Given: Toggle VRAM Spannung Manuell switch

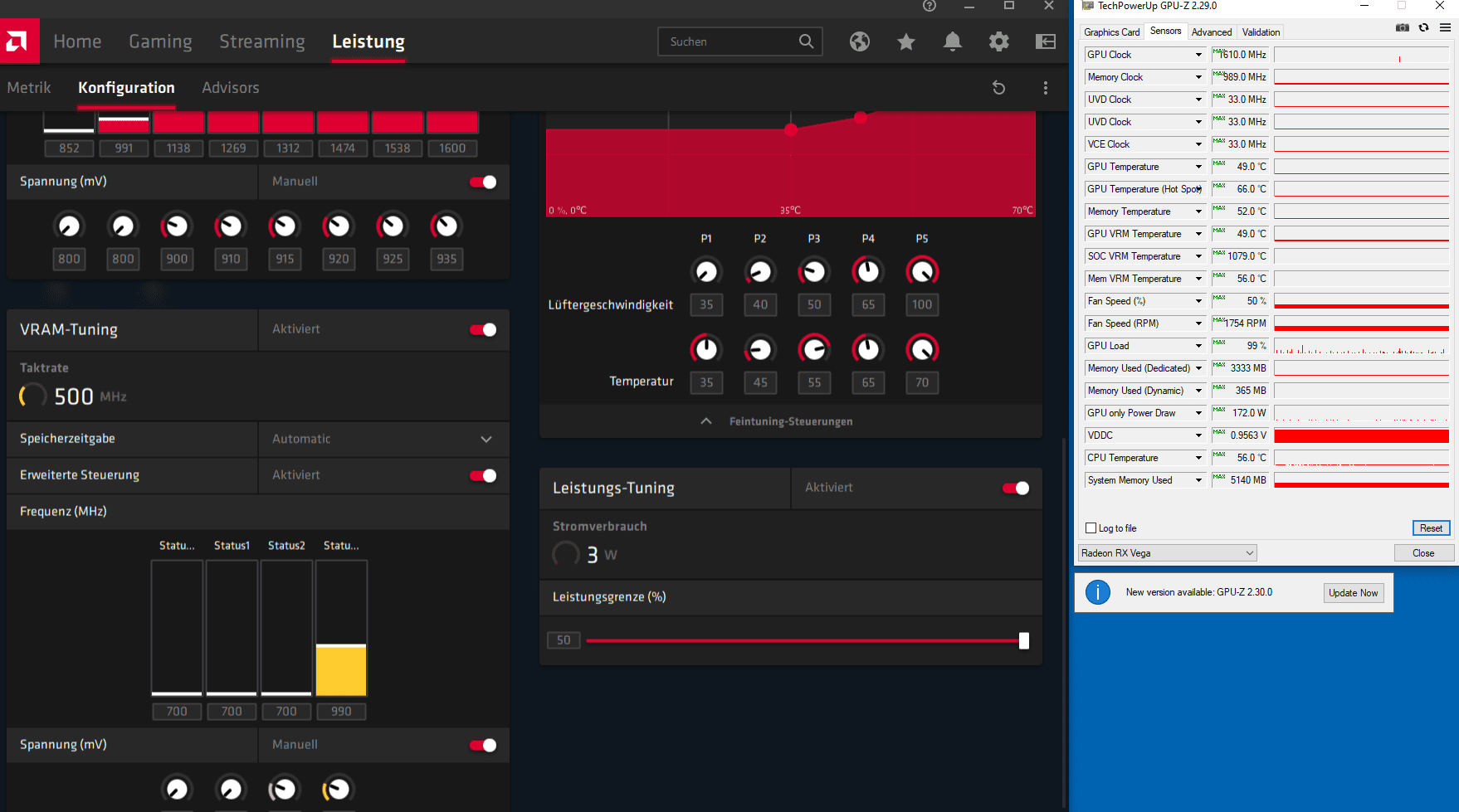Looking at the screenshot, I should coord(483,745).
